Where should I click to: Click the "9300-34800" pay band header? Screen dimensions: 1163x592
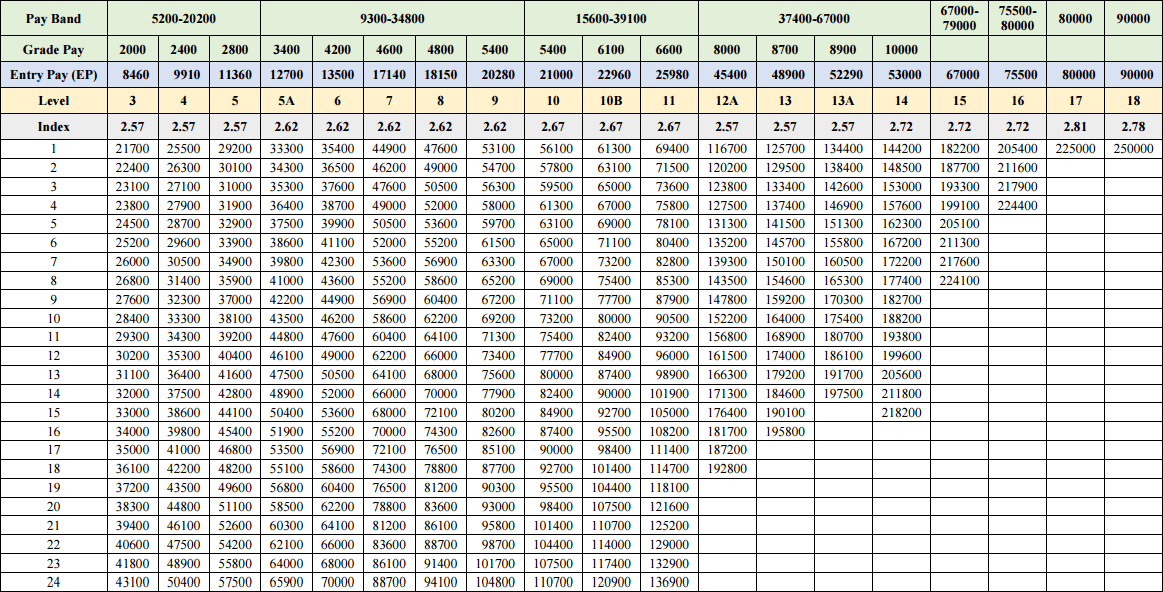pos(392,19)
